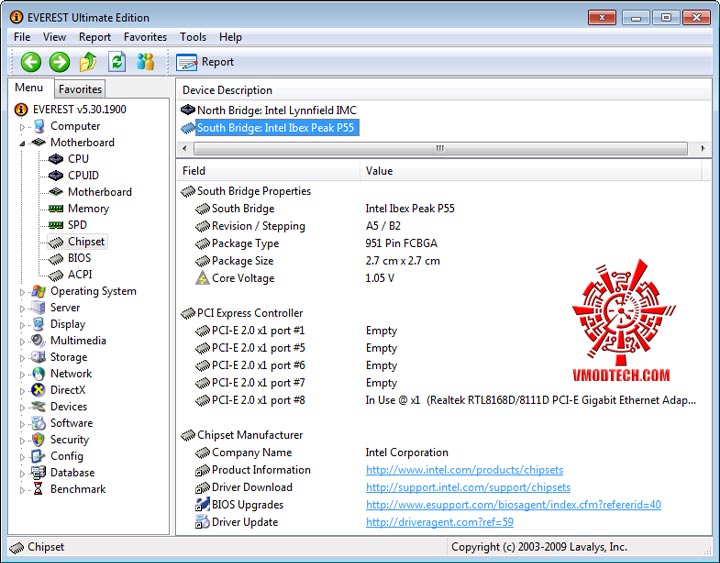720x563 pixels.
Task: Open the Favorites menu
Action: [145, 37]
